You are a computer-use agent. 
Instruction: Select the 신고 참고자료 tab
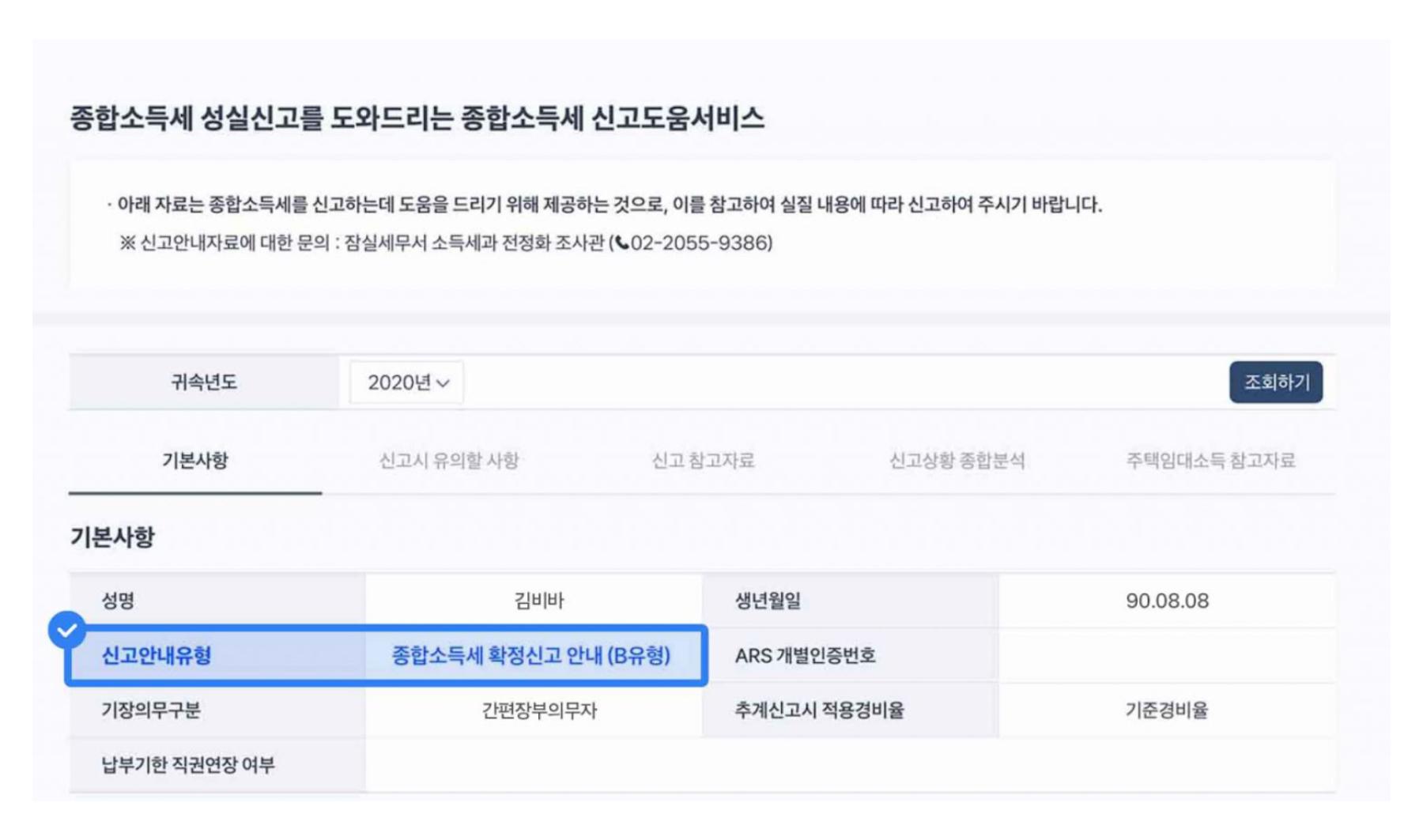(x=703, y=461)
